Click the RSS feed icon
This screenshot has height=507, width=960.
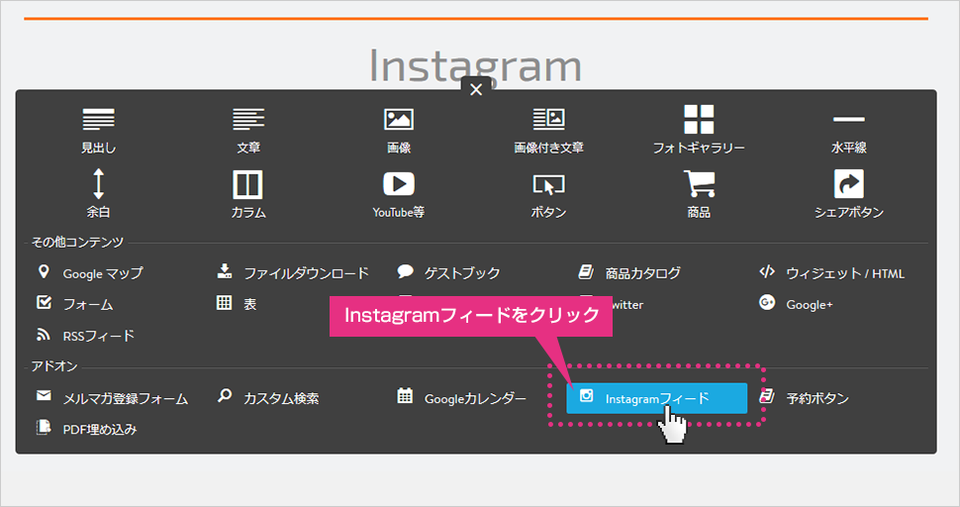pos(43,334)
